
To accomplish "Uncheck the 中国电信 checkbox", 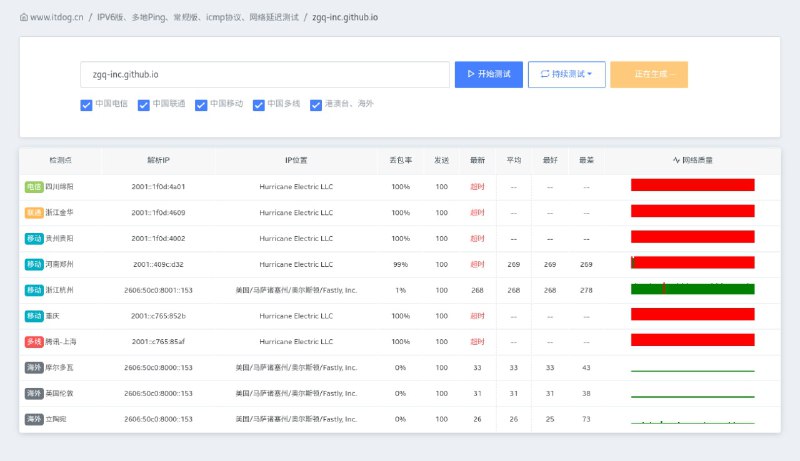I will [x=86, y=104].
